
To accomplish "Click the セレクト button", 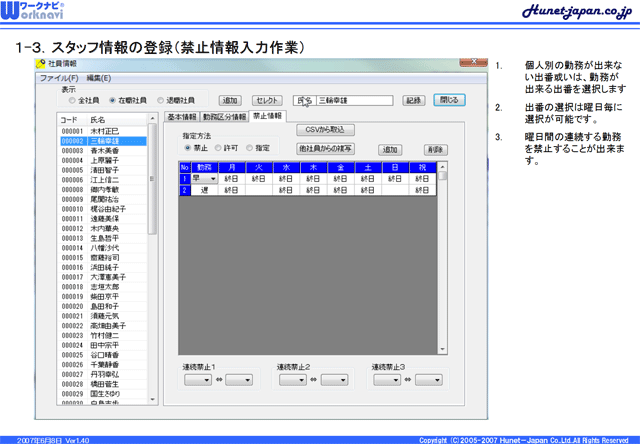I will pyautogui.click(x=265, y=100).
